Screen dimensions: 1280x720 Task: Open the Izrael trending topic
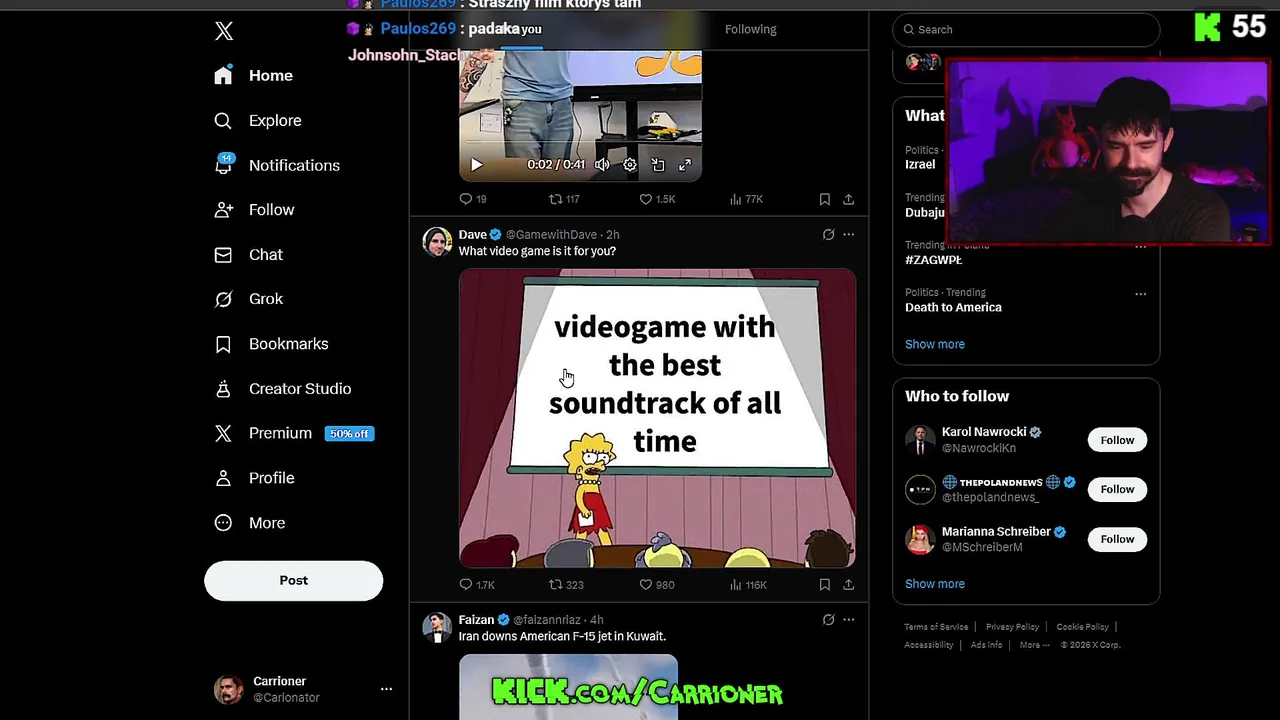pyautogui.click(x=920, y=165)
